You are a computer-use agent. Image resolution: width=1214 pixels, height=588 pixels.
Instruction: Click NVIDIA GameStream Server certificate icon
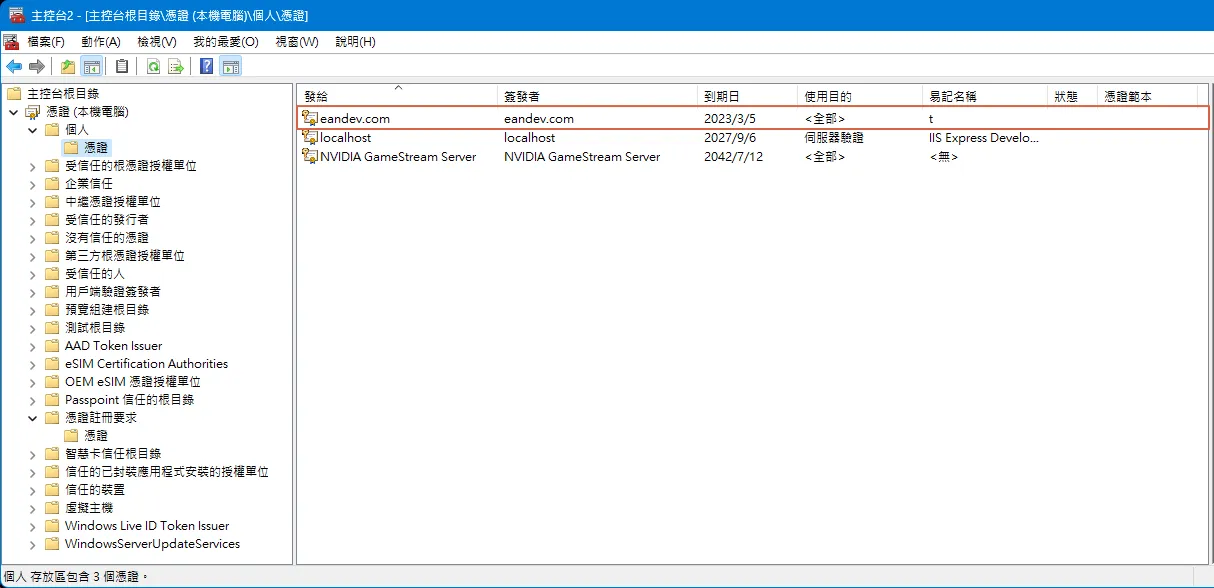tap(310, 157)
